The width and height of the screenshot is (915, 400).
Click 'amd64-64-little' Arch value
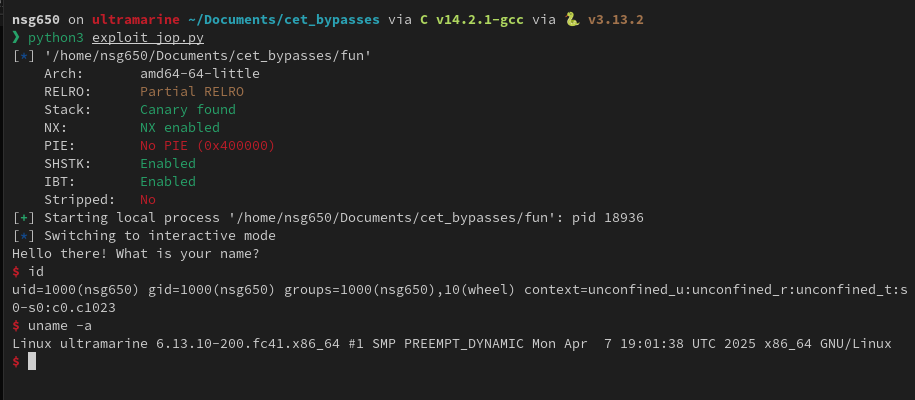click(x=200, y=74)
